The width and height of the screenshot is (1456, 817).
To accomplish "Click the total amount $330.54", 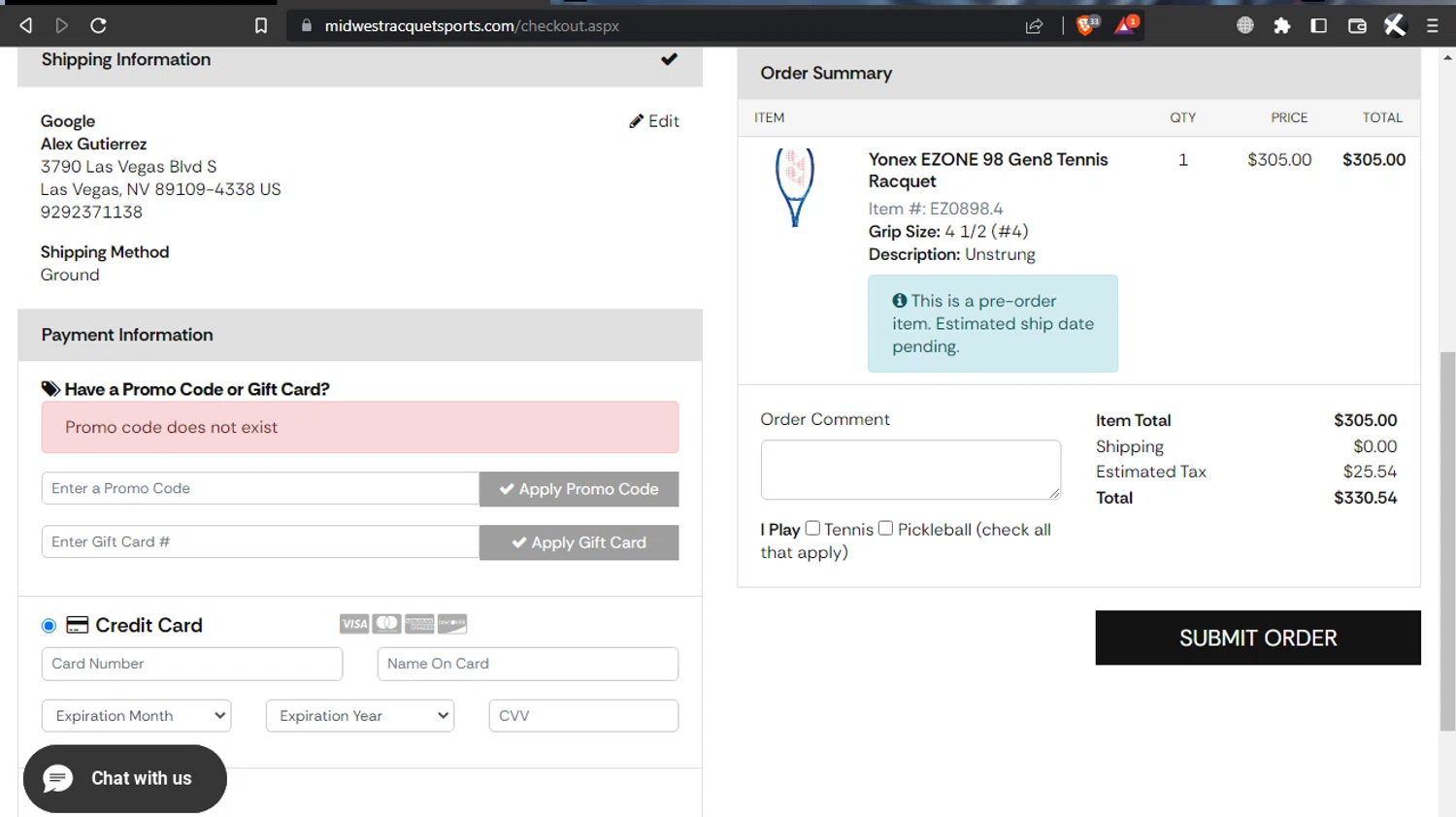I will [1365, 498].
